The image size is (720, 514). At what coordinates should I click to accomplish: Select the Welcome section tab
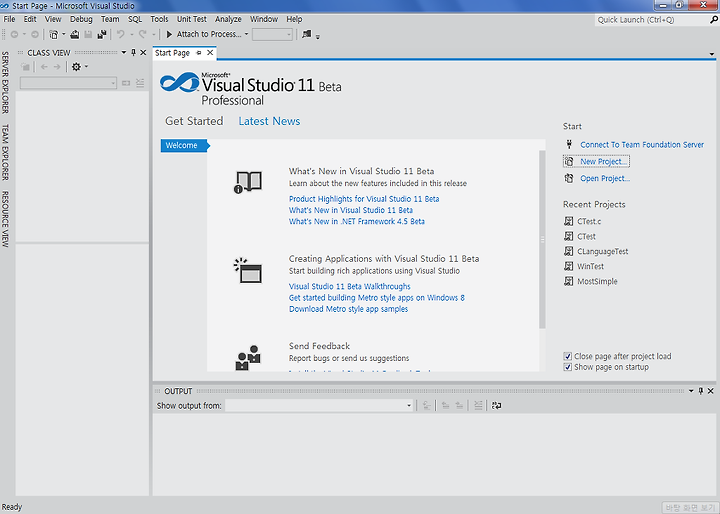185,145
